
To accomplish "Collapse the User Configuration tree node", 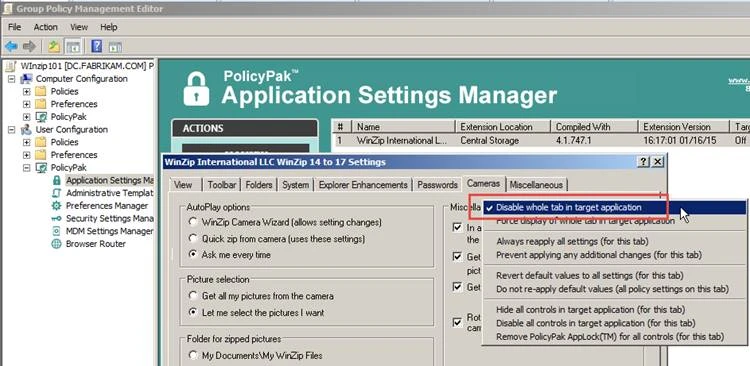I will click(x=11, y=130).
